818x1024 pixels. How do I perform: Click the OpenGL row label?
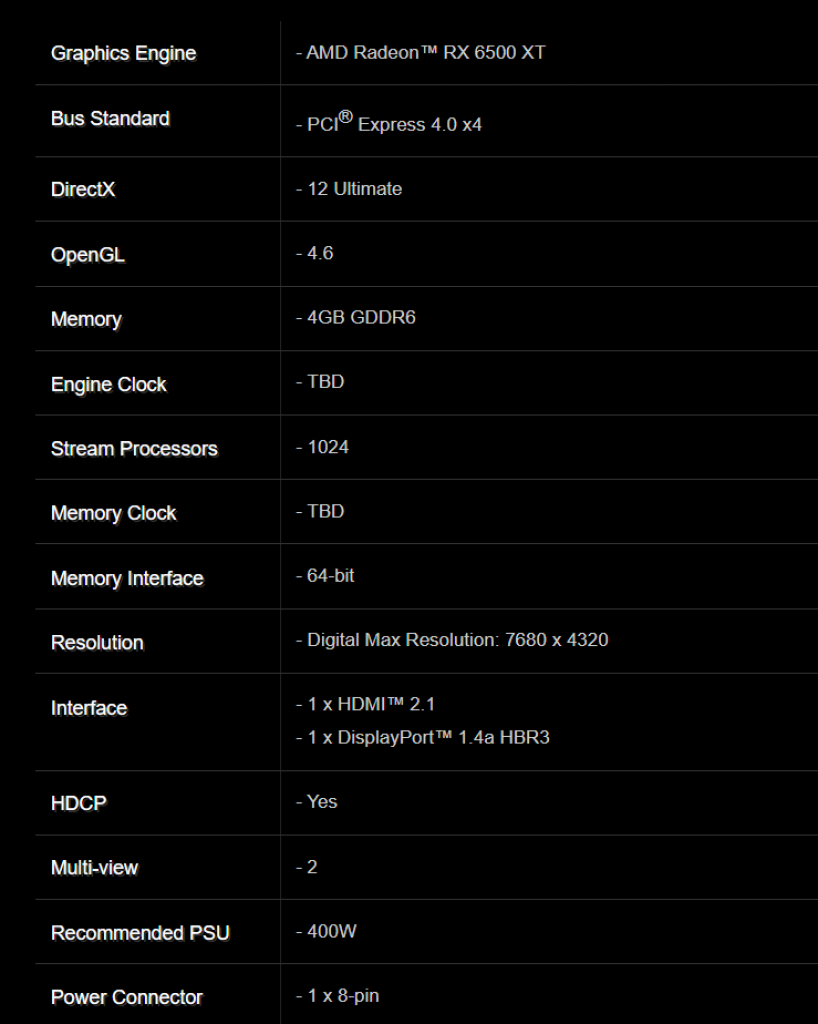point(88,255)
